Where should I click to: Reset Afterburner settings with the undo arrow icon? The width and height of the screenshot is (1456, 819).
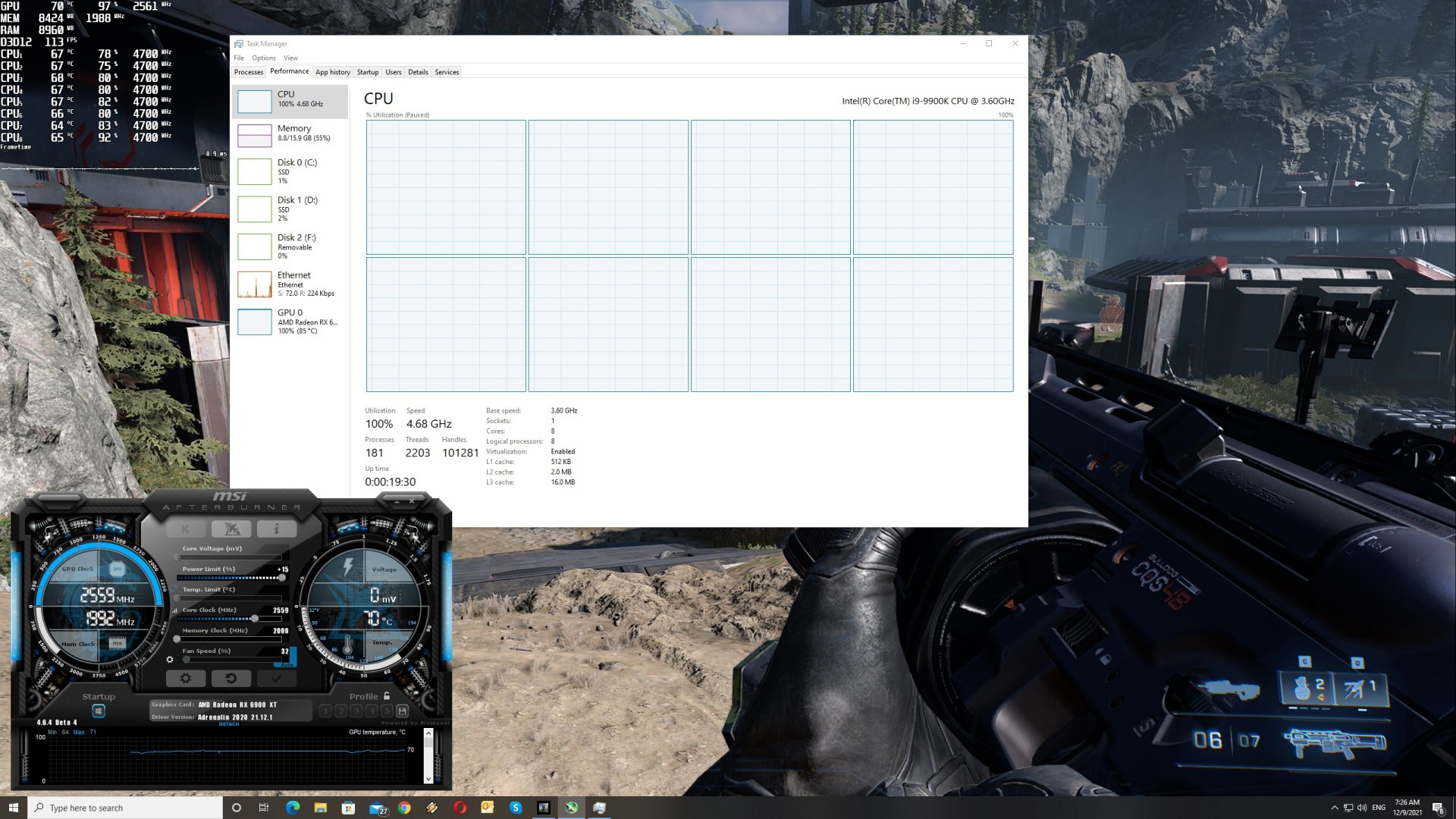[x=232, y=678]
